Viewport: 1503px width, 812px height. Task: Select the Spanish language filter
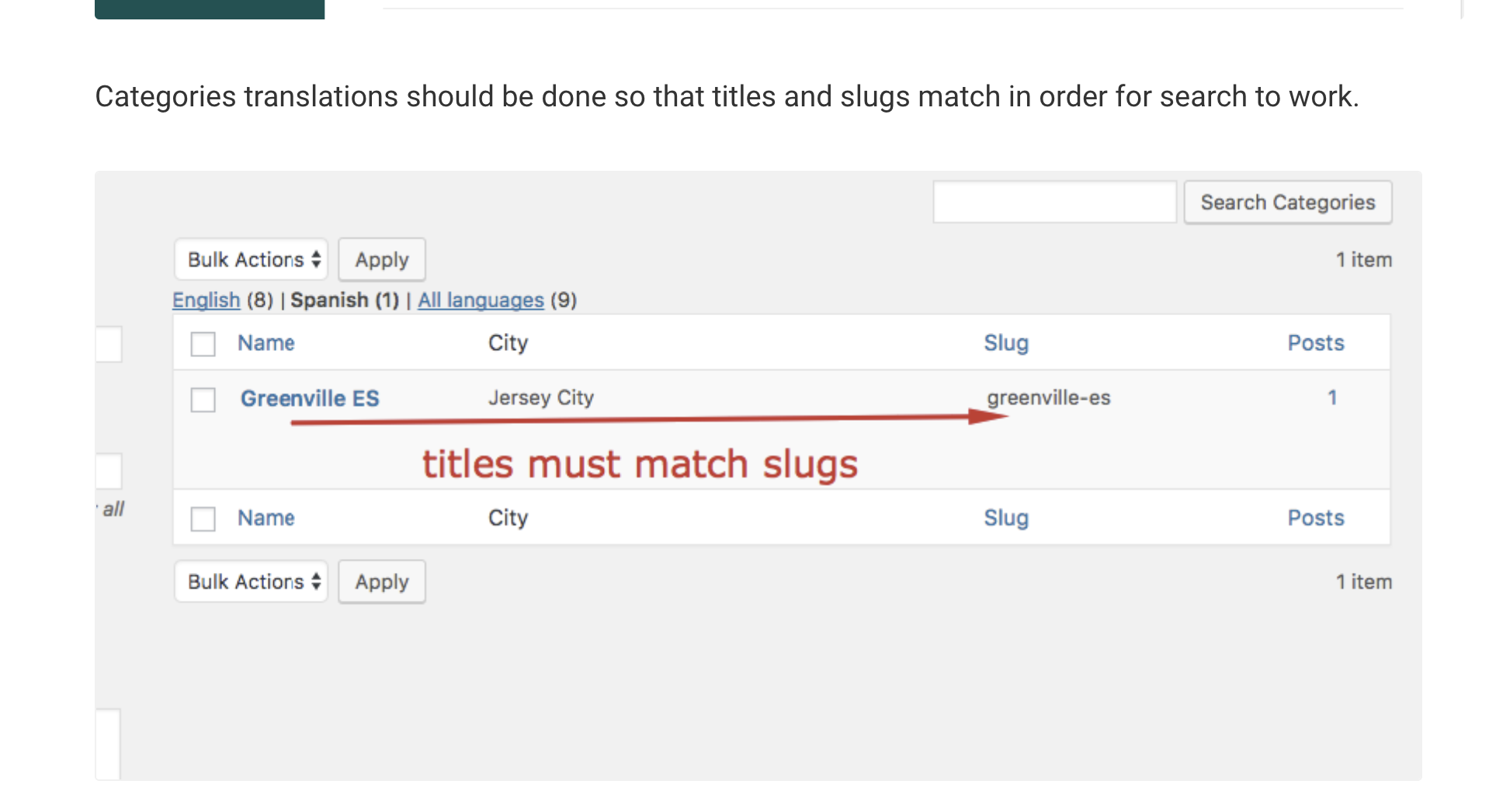pyautogui.click(x=344, y=300)
